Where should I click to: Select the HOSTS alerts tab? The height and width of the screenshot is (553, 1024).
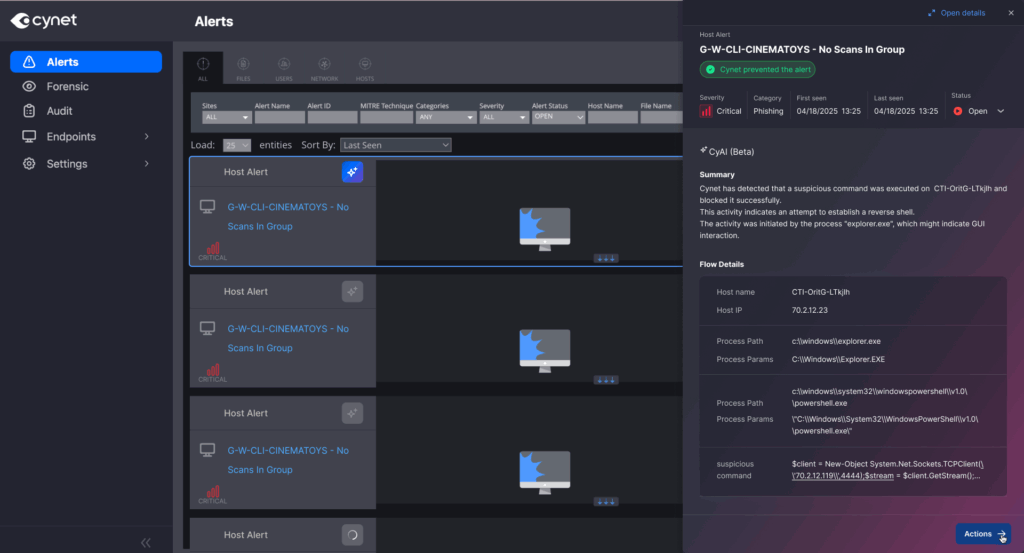click(x=365, y=68)
